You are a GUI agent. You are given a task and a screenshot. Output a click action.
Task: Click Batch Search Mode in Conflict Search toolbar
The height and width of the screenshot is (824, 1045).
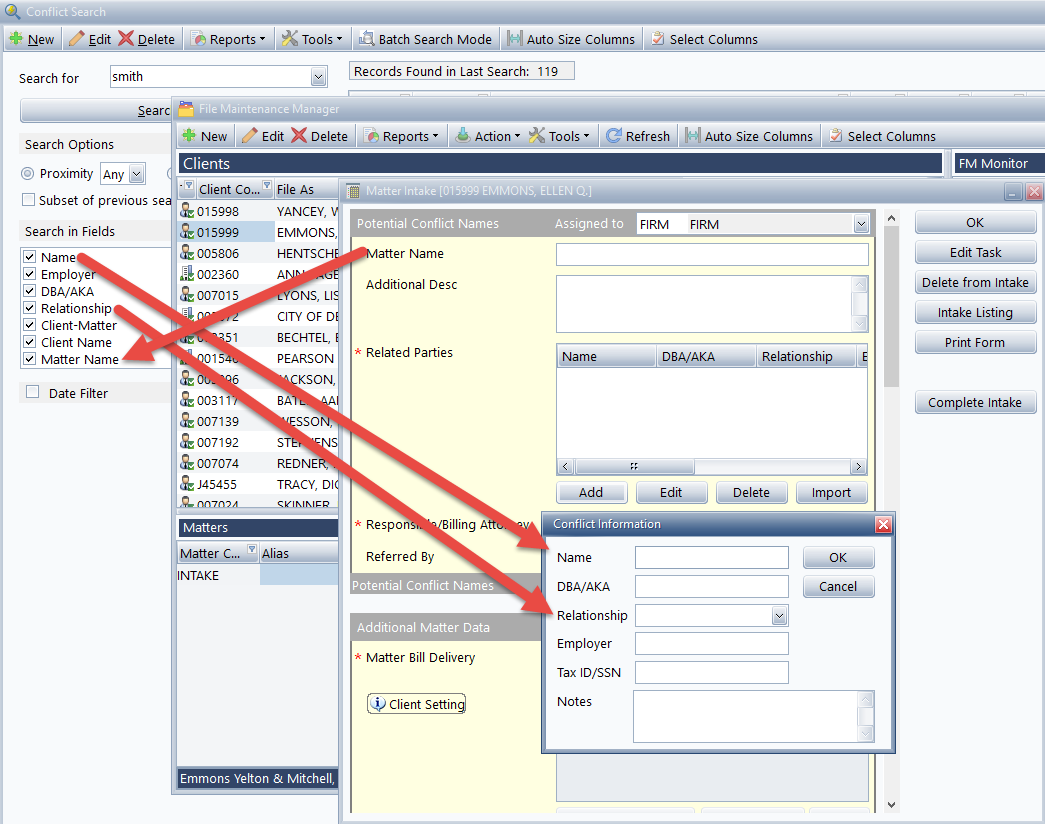425,39
